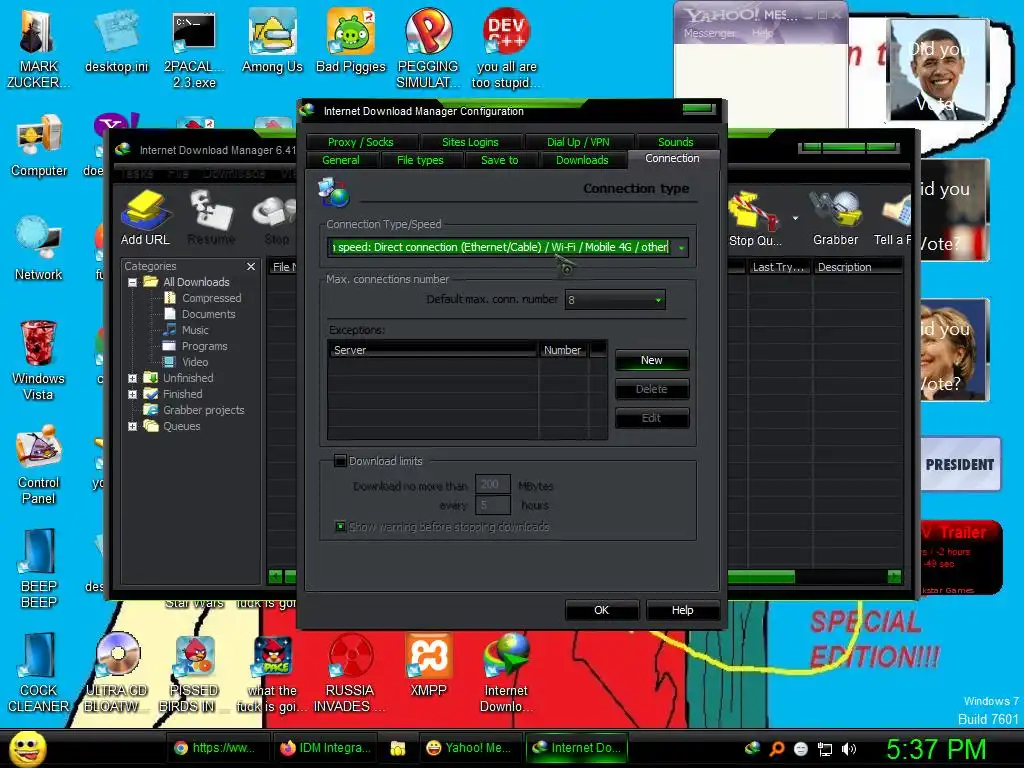Click the PRESIDENT button on the desktop gadget
The width and height of the screenshot is (1024, 768).
[x=959, y=464]
